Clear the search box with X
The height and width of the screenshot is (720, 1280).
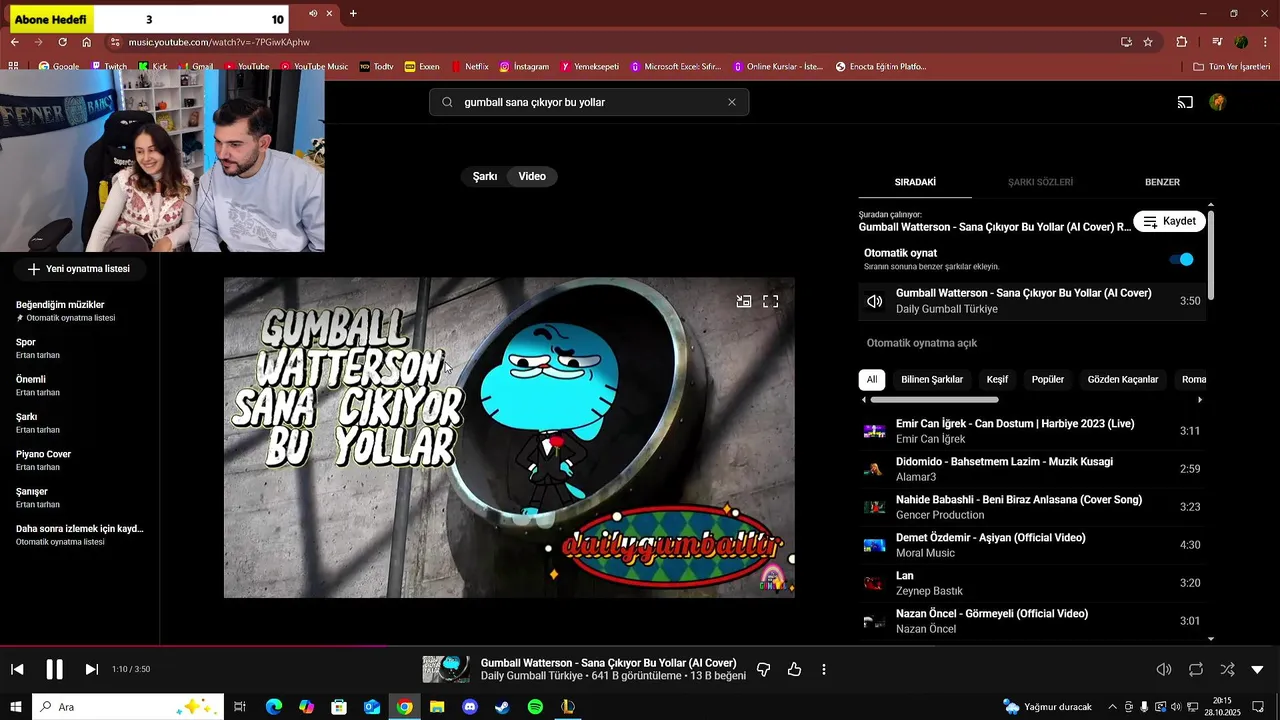click(x=732, y=102)
